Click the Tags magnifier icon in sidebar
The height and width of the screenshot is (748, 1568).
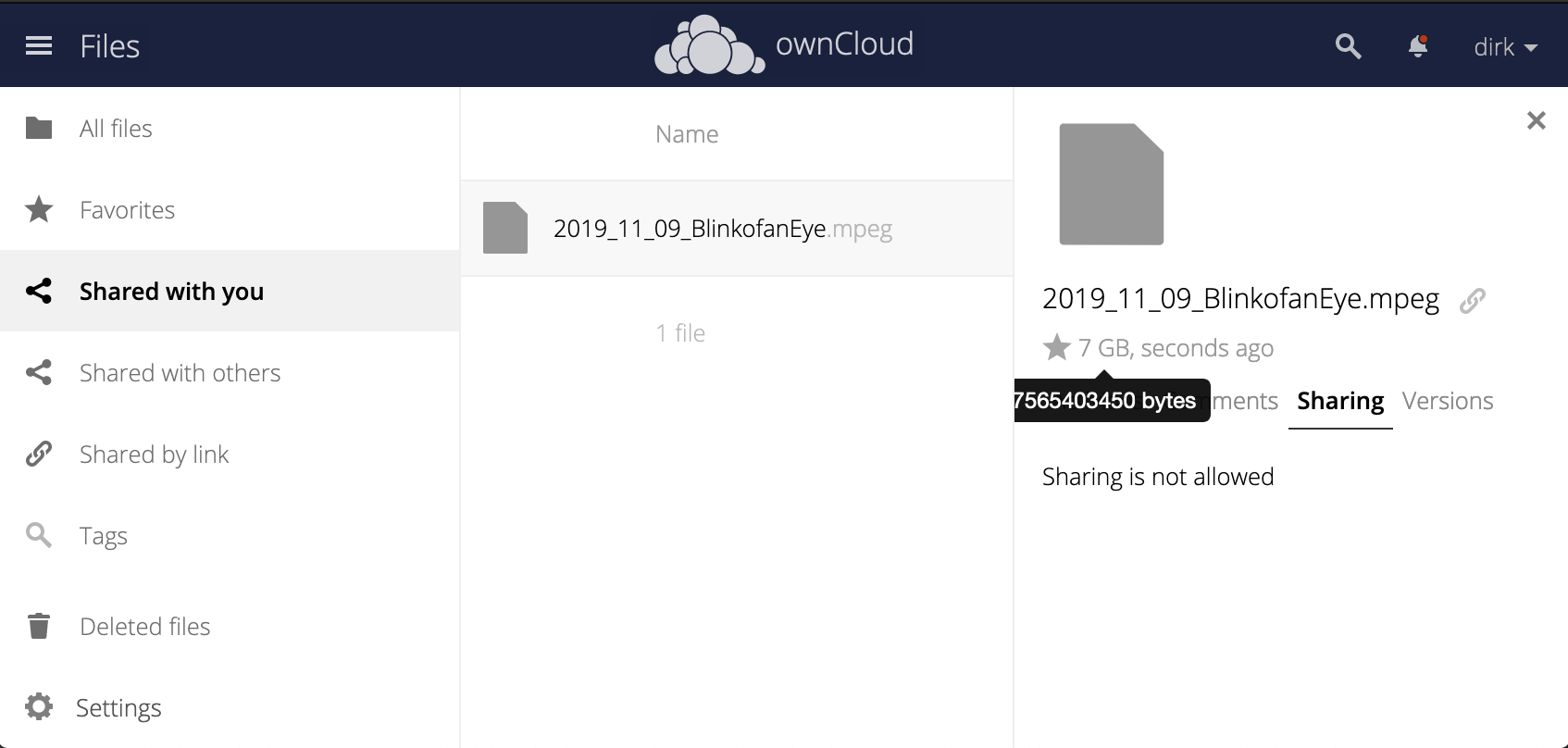[39, 535]
